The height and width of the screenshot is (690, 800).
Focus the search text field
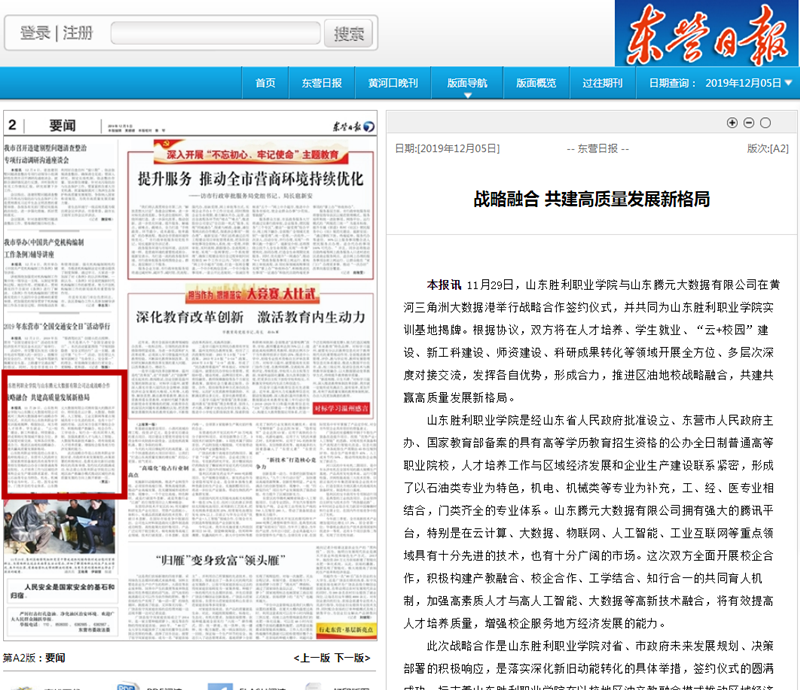pos(215,33)
